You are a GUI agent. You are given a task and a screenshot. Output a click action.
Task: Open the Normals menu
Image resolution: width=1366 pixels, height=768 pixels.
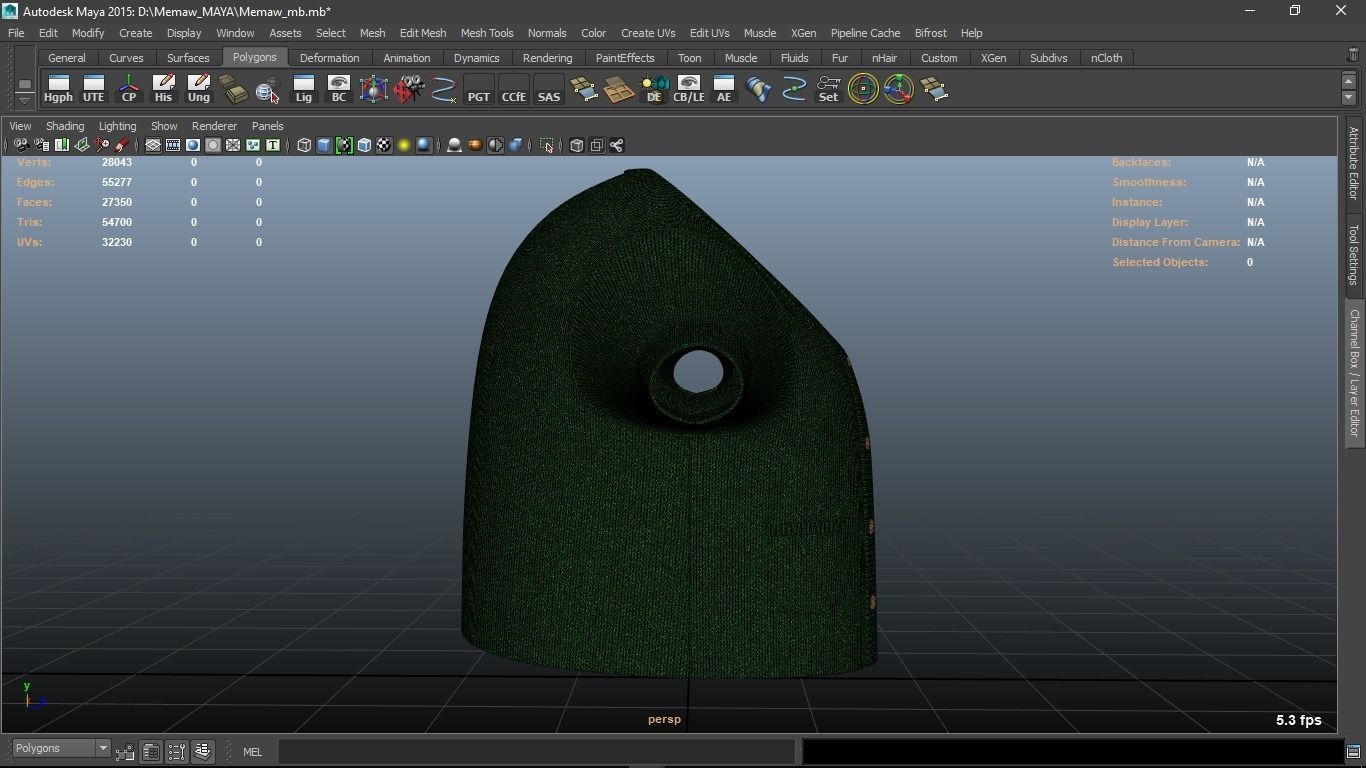click(547, 33)
